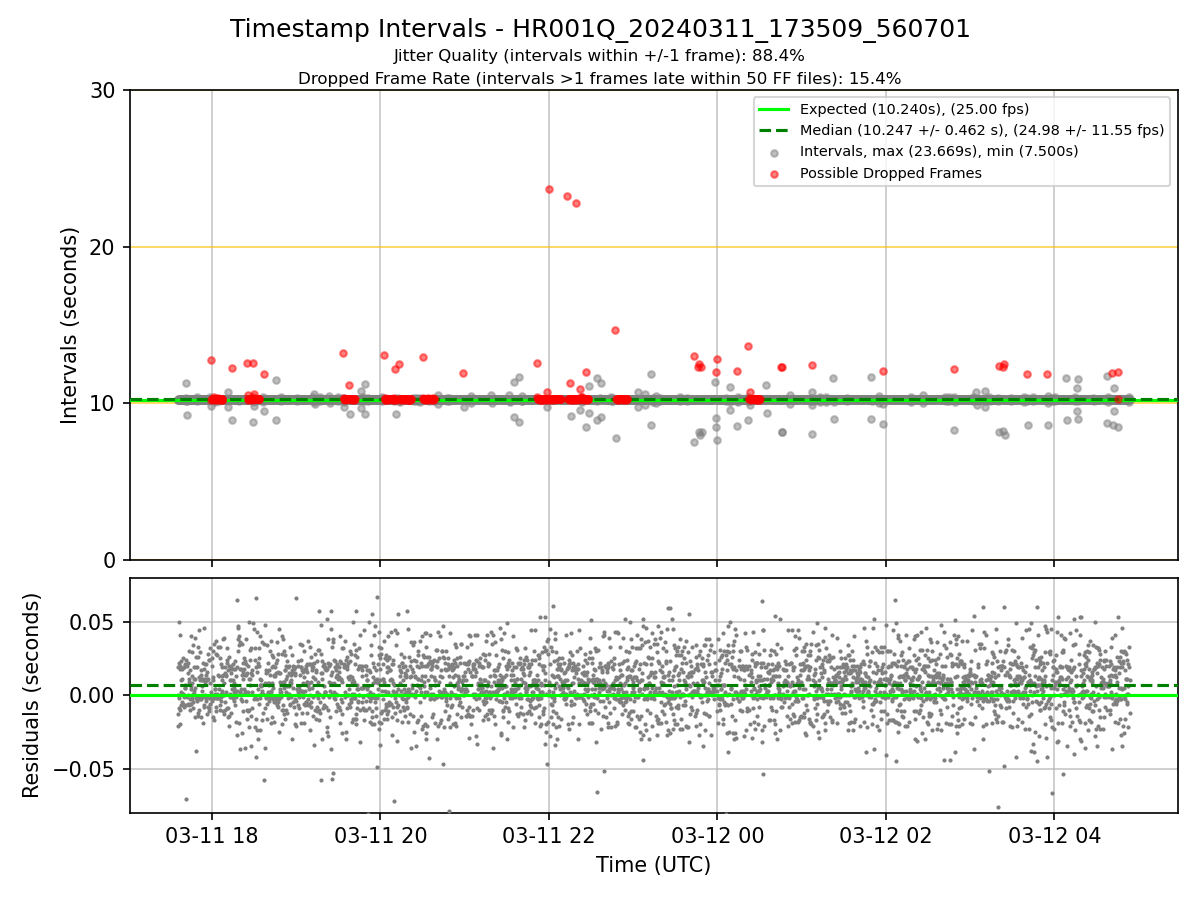The image size is (1200, 900).
Task: Click the x-axis tick label '03-11 22'
Action: (x=548, y=835)
